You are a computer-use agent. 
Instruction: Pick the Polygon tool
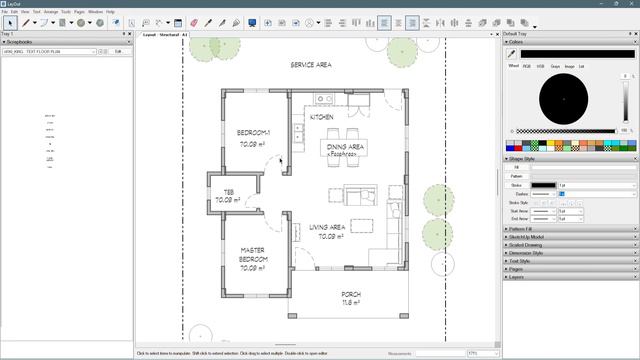point(100,23)
